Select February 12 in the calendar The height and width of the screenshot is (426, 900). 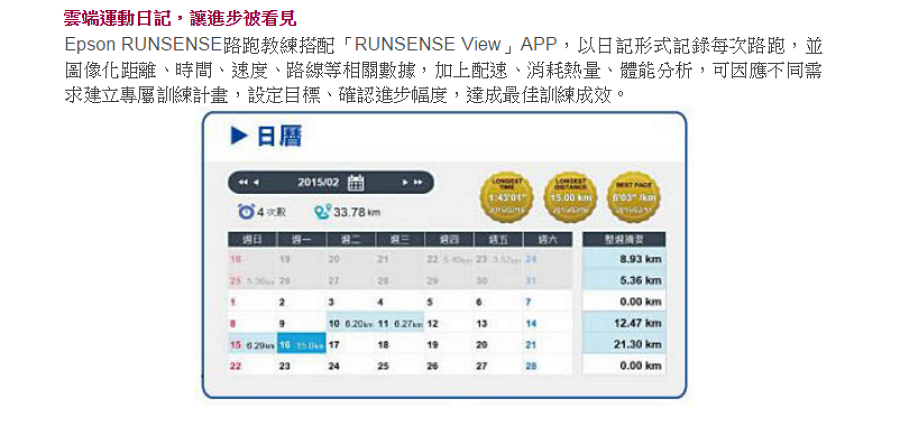click(449, 324)
